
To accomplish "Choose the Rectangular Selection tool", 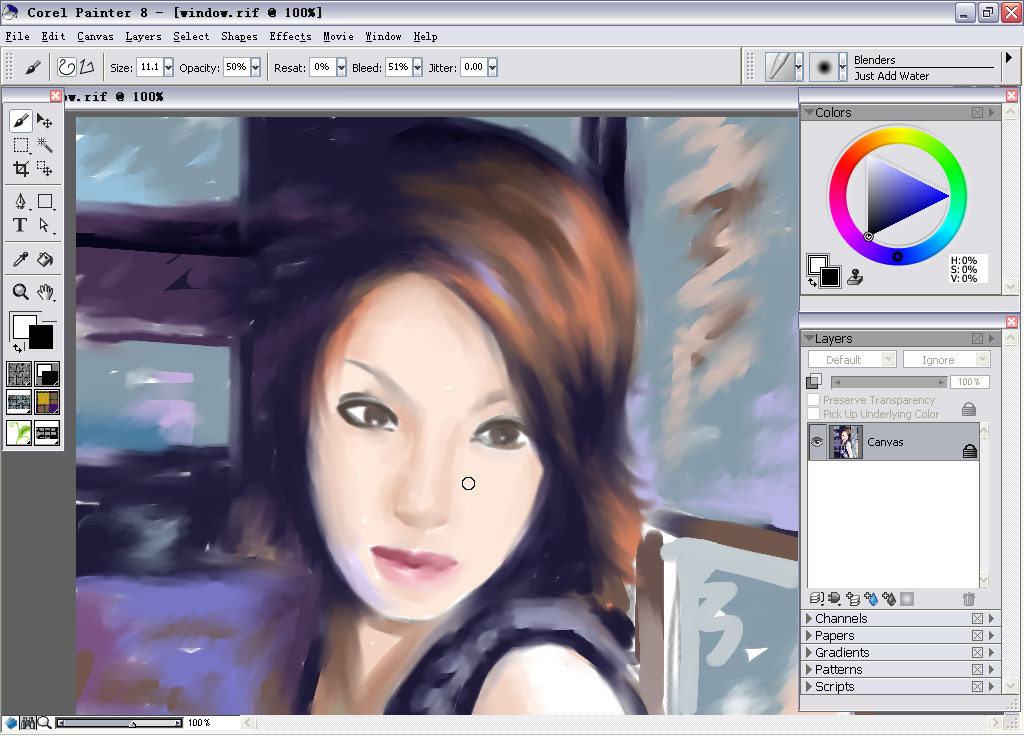I will 20,145.
